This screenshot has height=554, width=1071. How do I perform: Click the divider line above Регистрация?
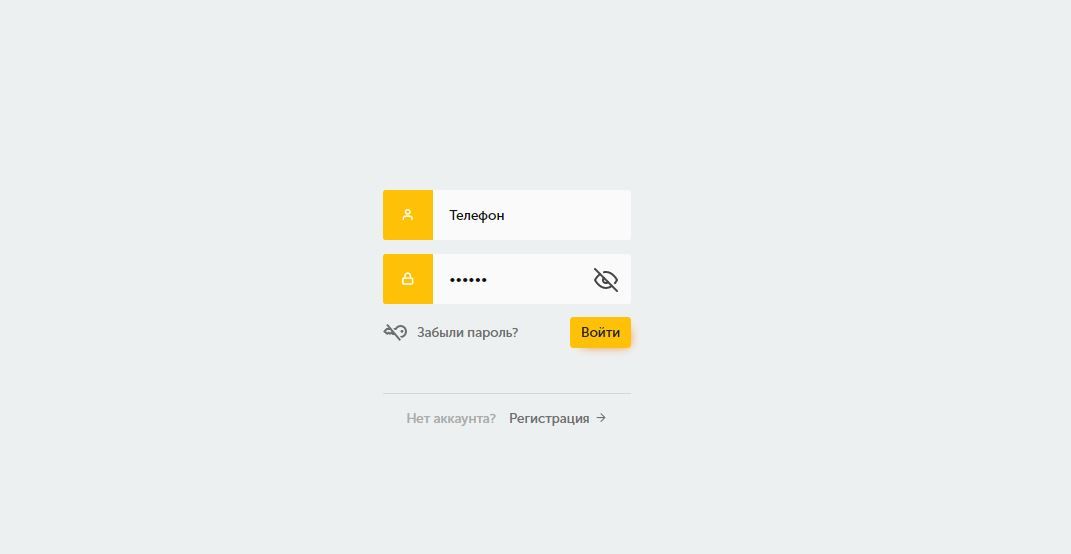[x=507, y=393]
